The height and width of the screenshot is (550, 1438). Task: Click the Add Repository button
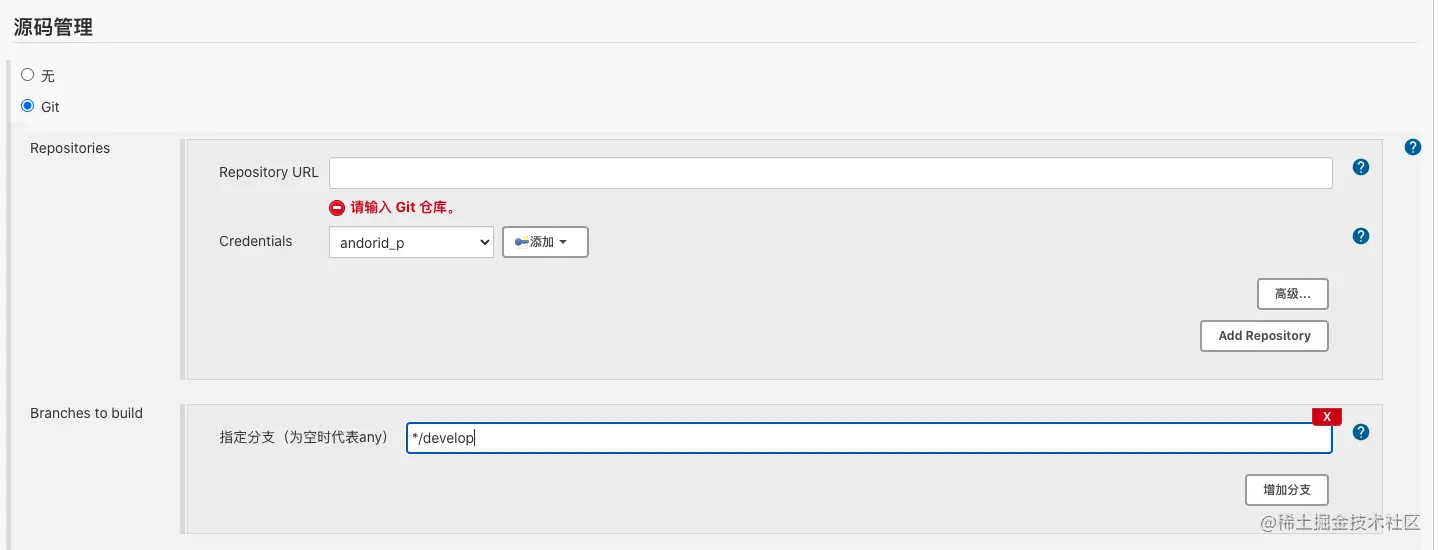[1264, 336]
